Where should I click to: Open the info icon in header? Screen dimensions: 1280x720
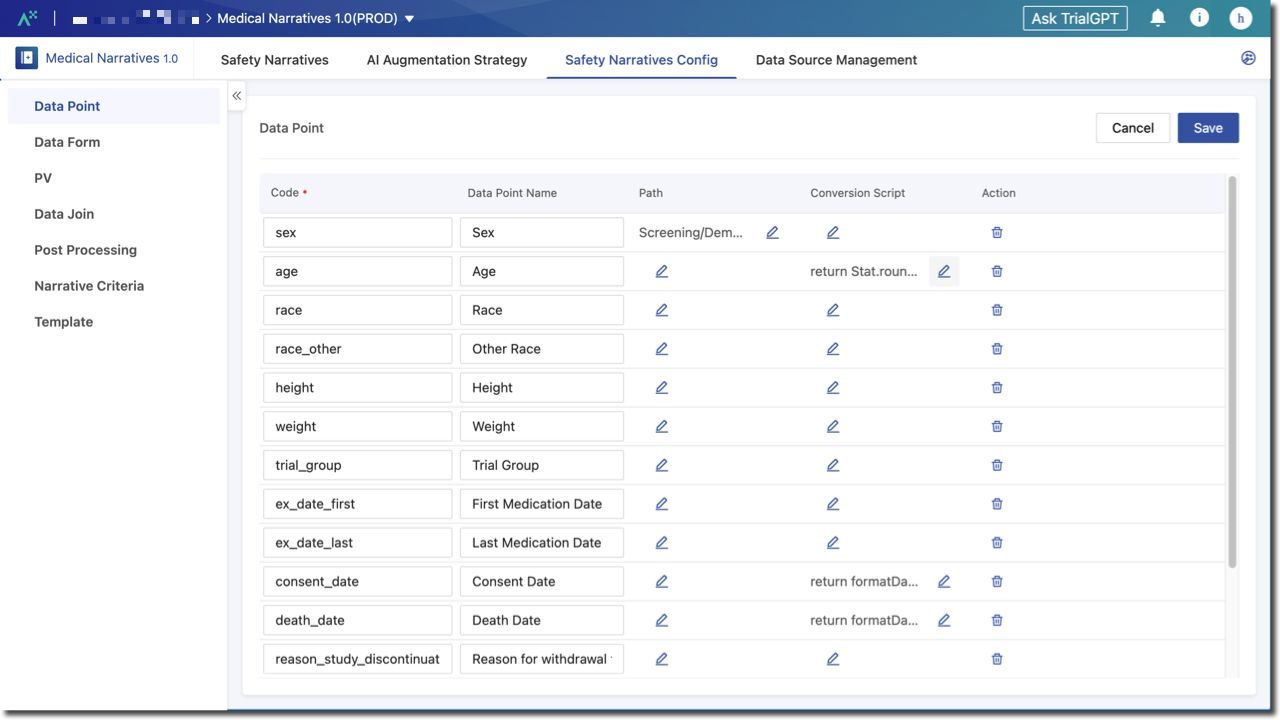1200,18
